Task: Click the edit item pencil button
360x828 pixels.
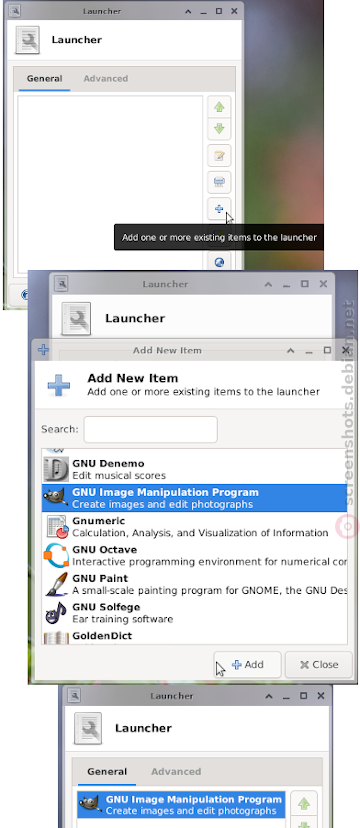Action: [219, 156]
